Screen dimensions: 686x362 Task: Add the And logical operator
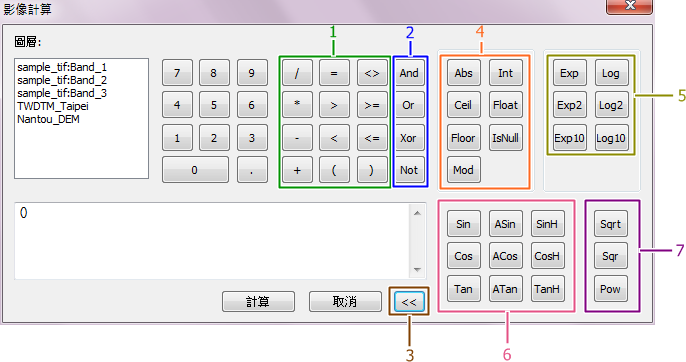(x=410, y=73)
